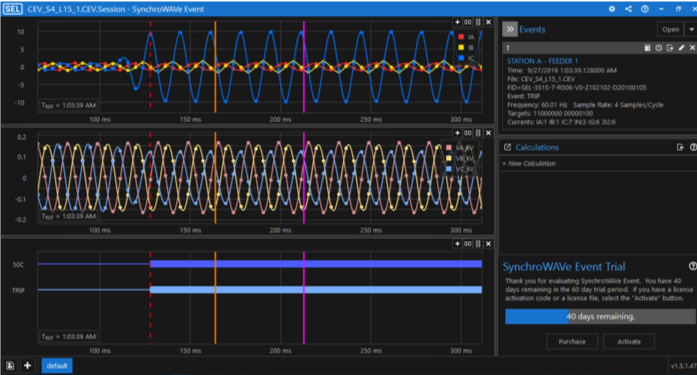
Task: Click the Event: TRIP line
Action: pos(523,96)
